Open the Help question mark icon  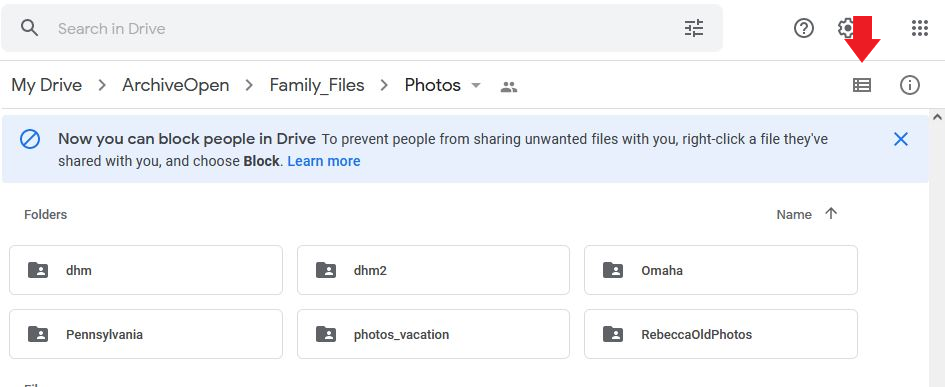click(x=803, y=28)
